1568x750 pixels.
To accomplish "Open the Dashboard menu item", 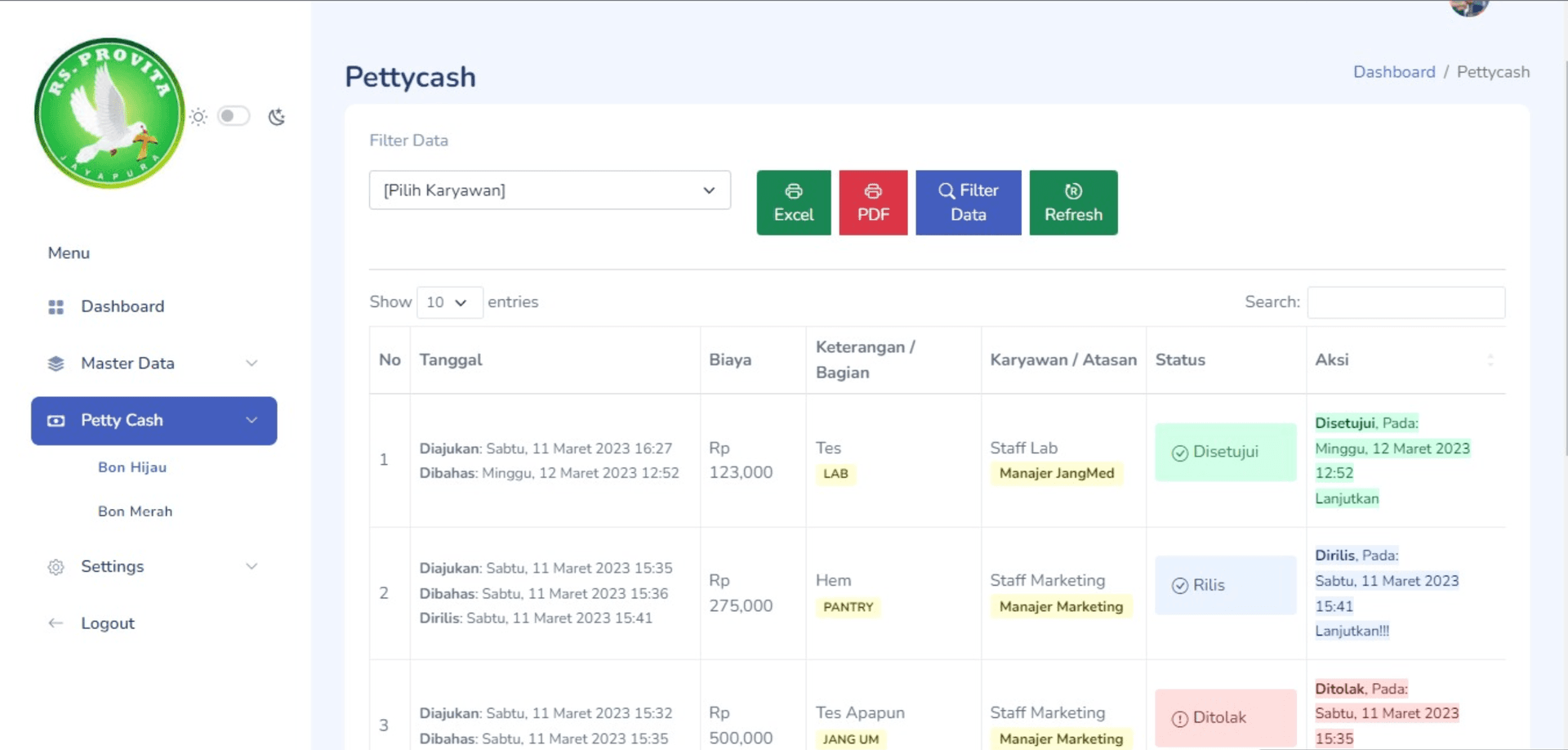I will tap(122, 306).
